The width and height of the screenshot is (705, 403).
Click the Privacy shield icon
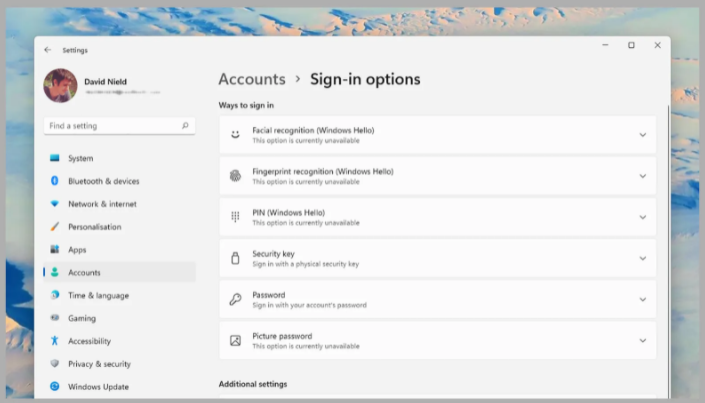coord(54,363)
